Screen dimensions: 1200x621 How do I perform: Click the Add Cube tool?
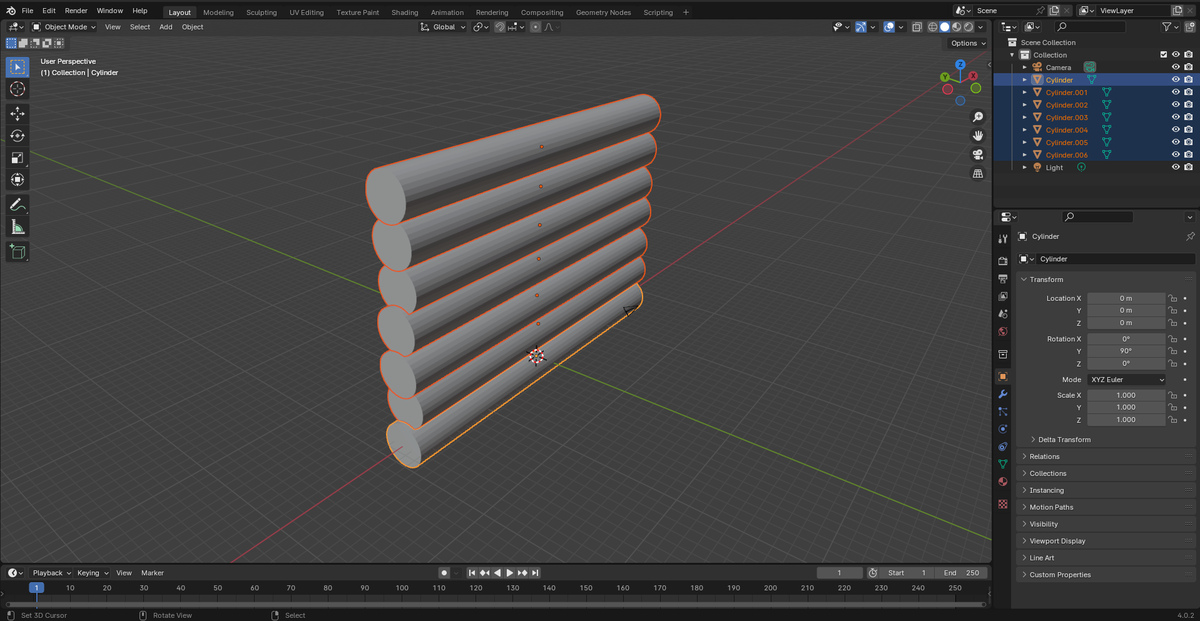coord(17,252)
